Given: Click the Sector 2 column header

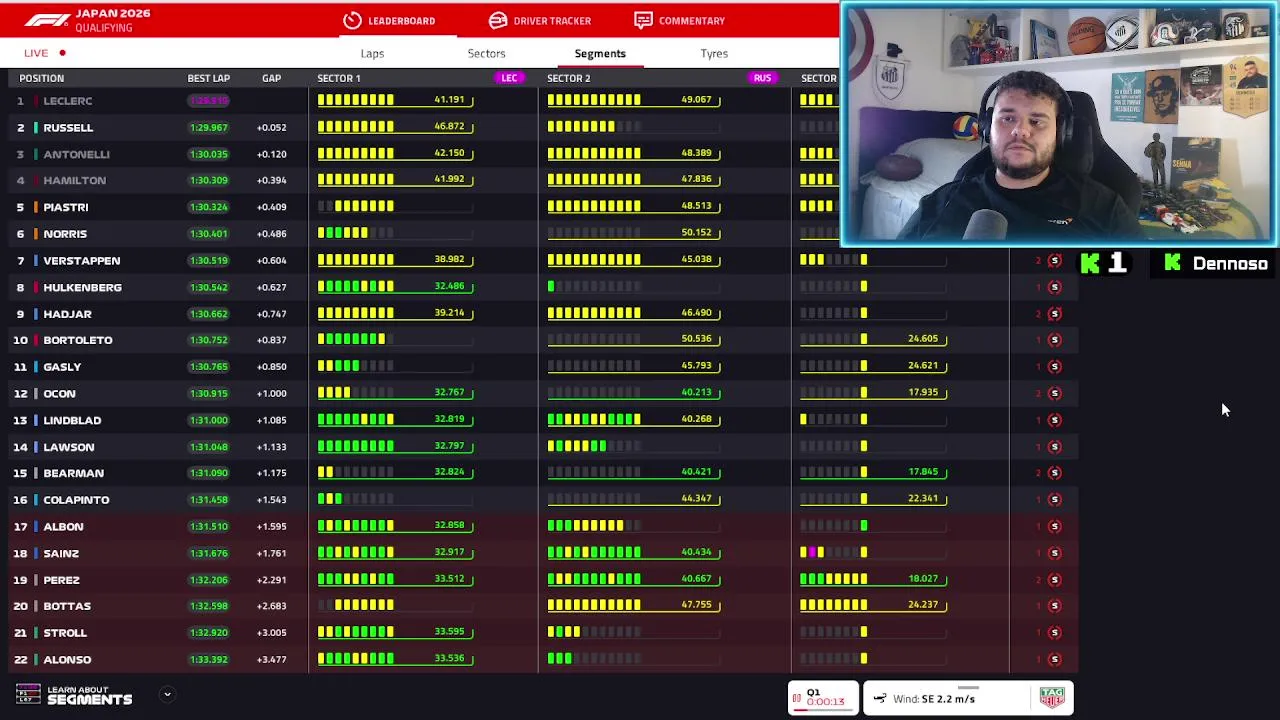Looking at the screenshot, I should coord(568,78).
